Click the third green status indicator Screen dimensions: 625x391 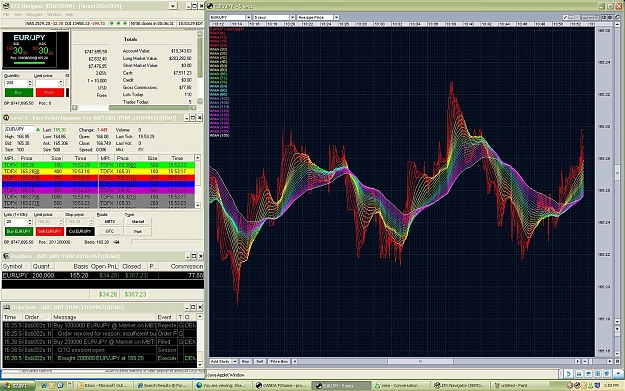[x=125, y=24]
